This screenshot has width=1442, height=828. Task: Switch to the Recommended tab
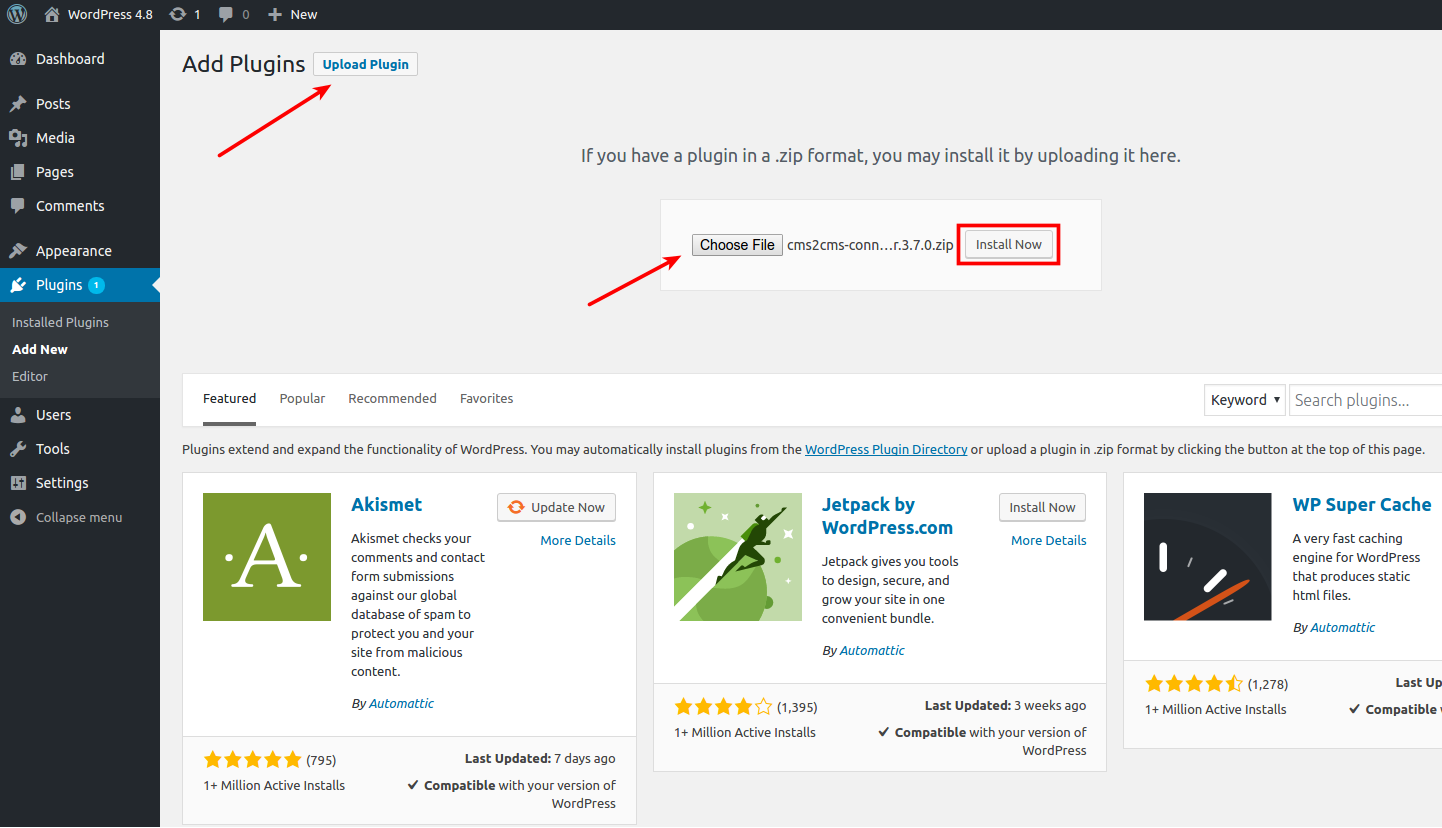392,398
